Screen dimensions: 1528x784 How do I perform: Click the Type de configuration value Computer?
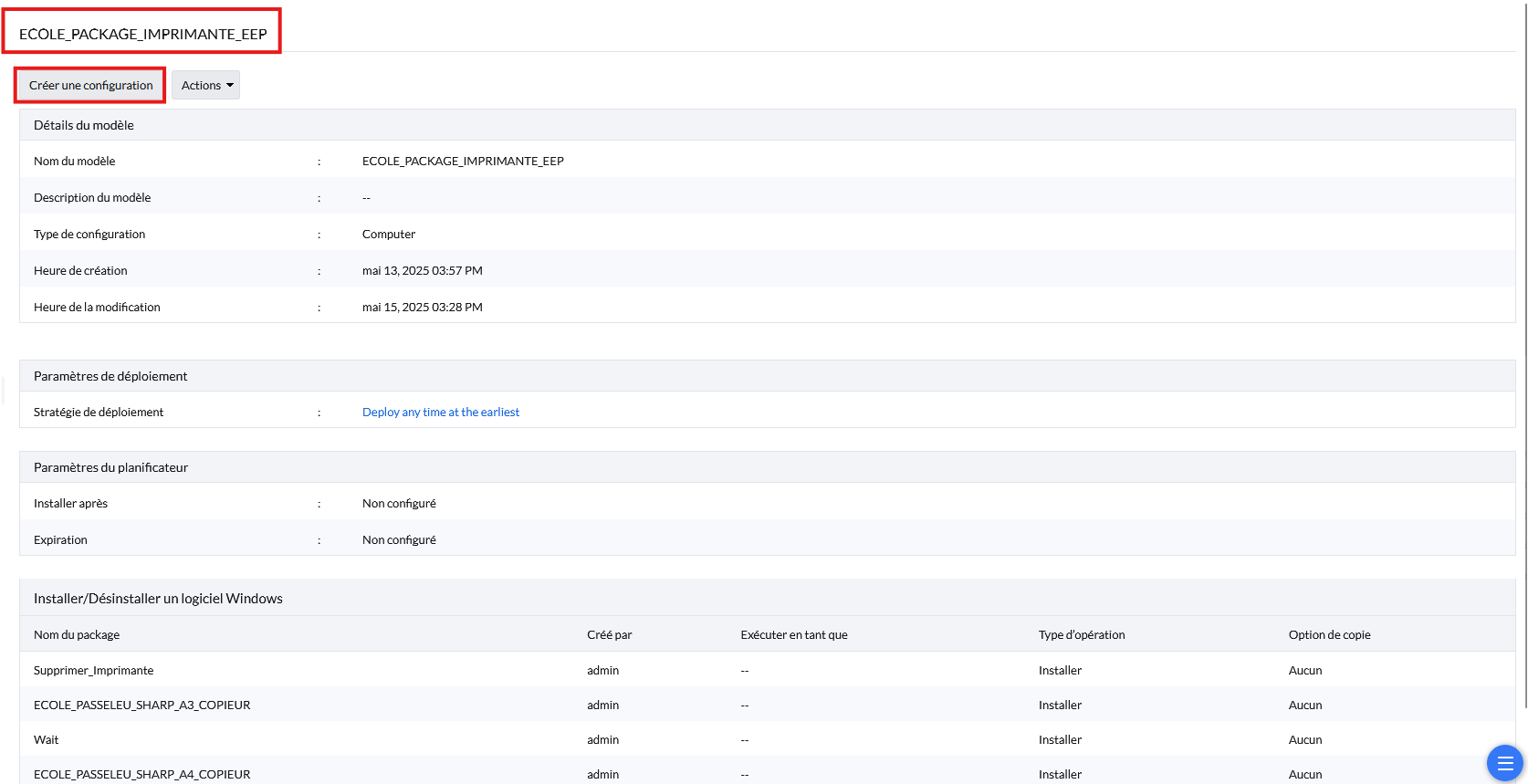pyautogui.click(x=389, y=235)
